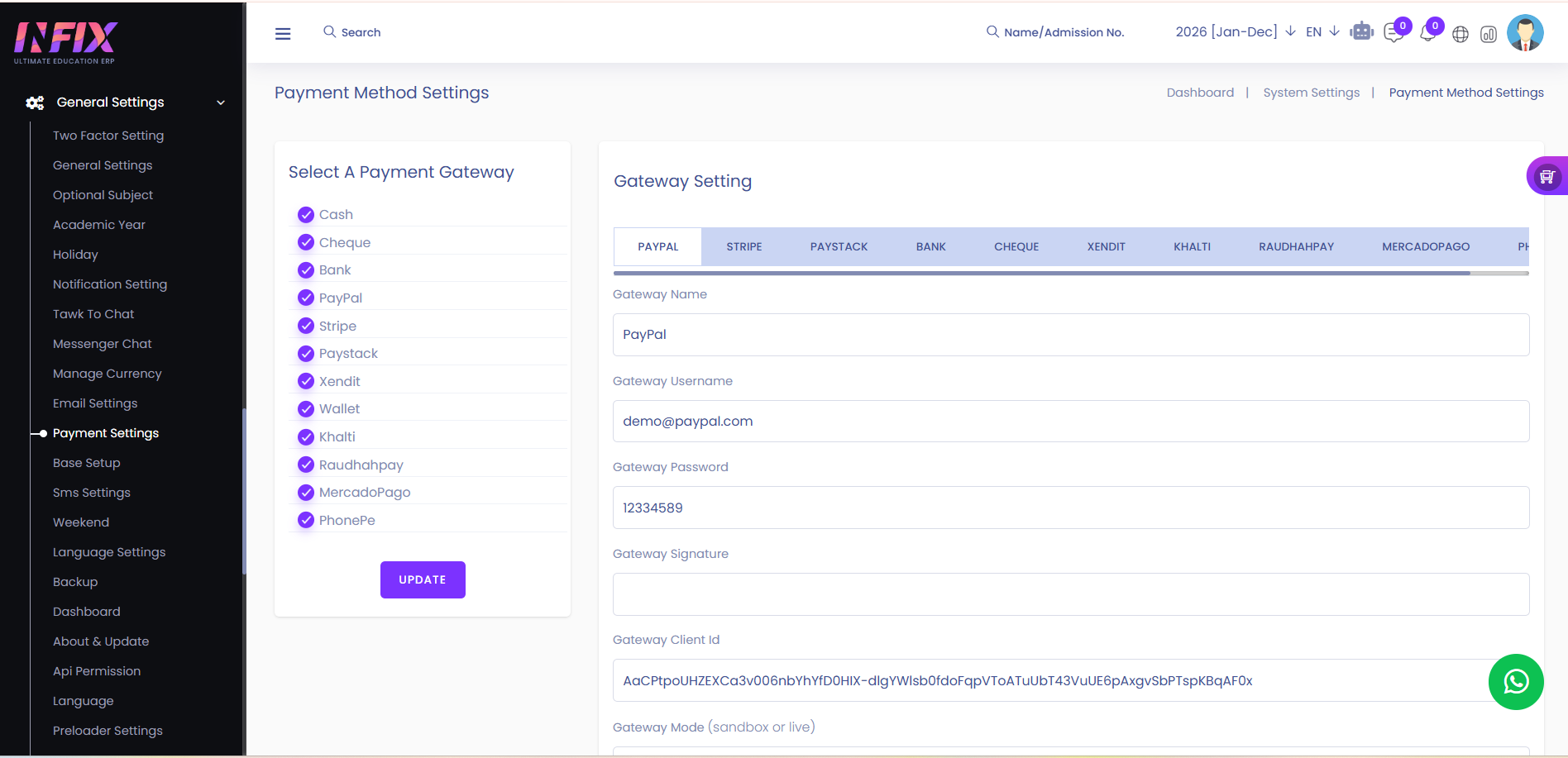Uncheck the Raudhahpay gateway checkbox
1568x758 pixels.
pos(306,465)
